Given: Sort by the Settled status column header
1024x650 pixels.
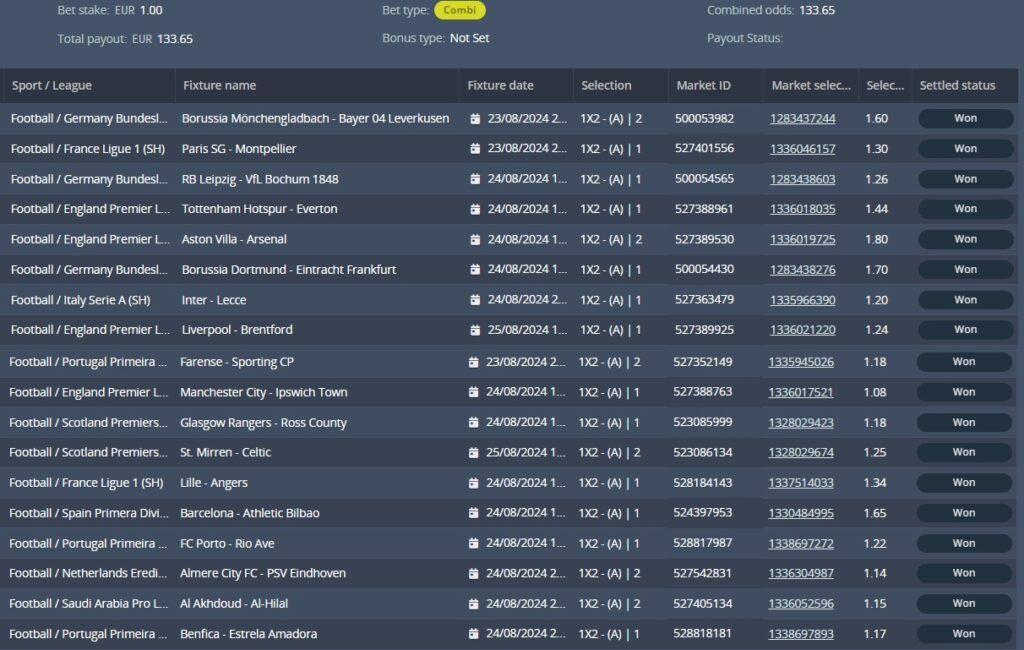Looking at the screenshot, I should coord(957,86).
